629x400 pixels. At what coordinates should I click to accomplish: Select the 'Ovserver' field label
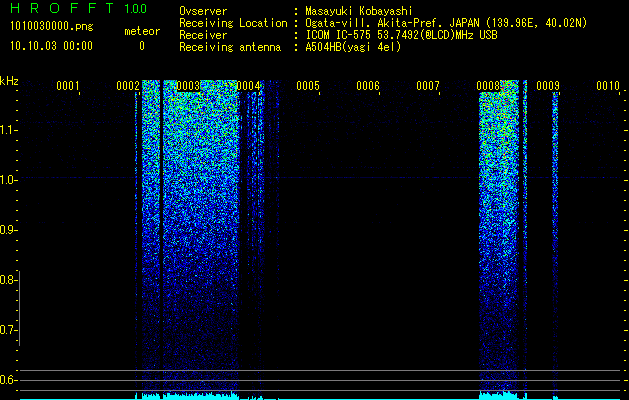point(203,11)
